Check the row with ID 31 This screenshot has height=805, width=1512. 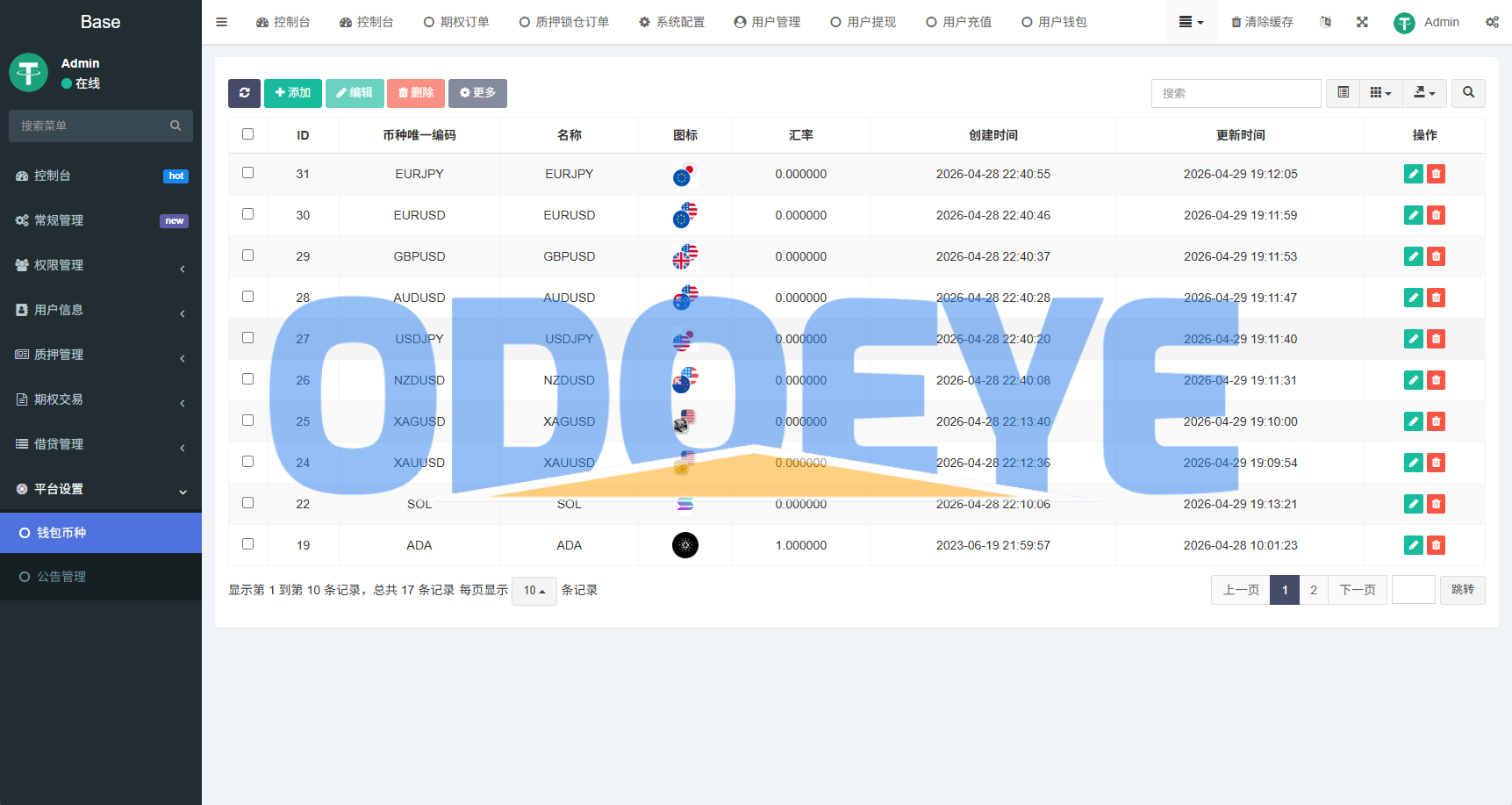[x=247, y=173]
